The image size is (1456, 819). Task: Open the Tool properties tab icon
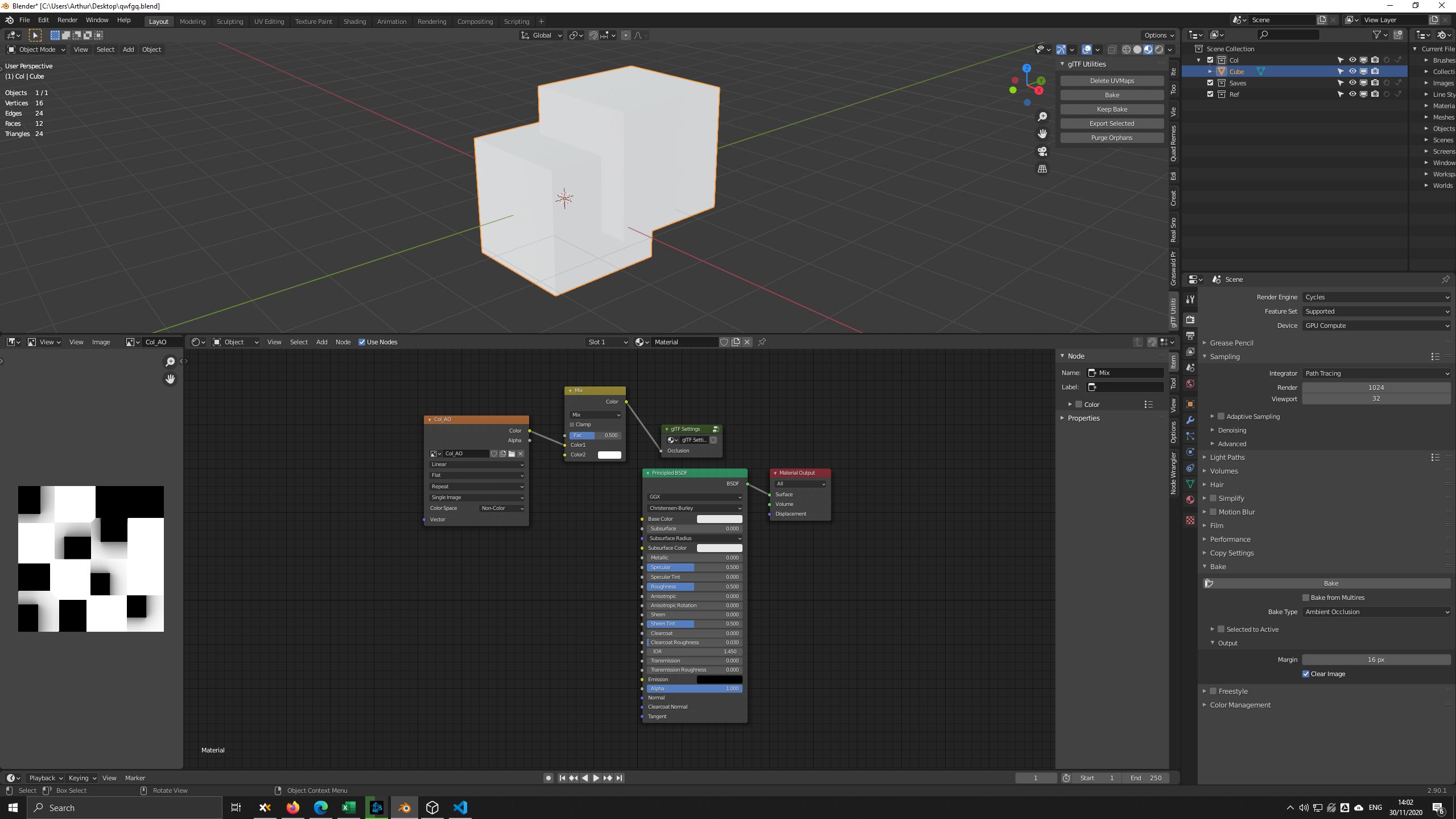tap(1190, 299)
